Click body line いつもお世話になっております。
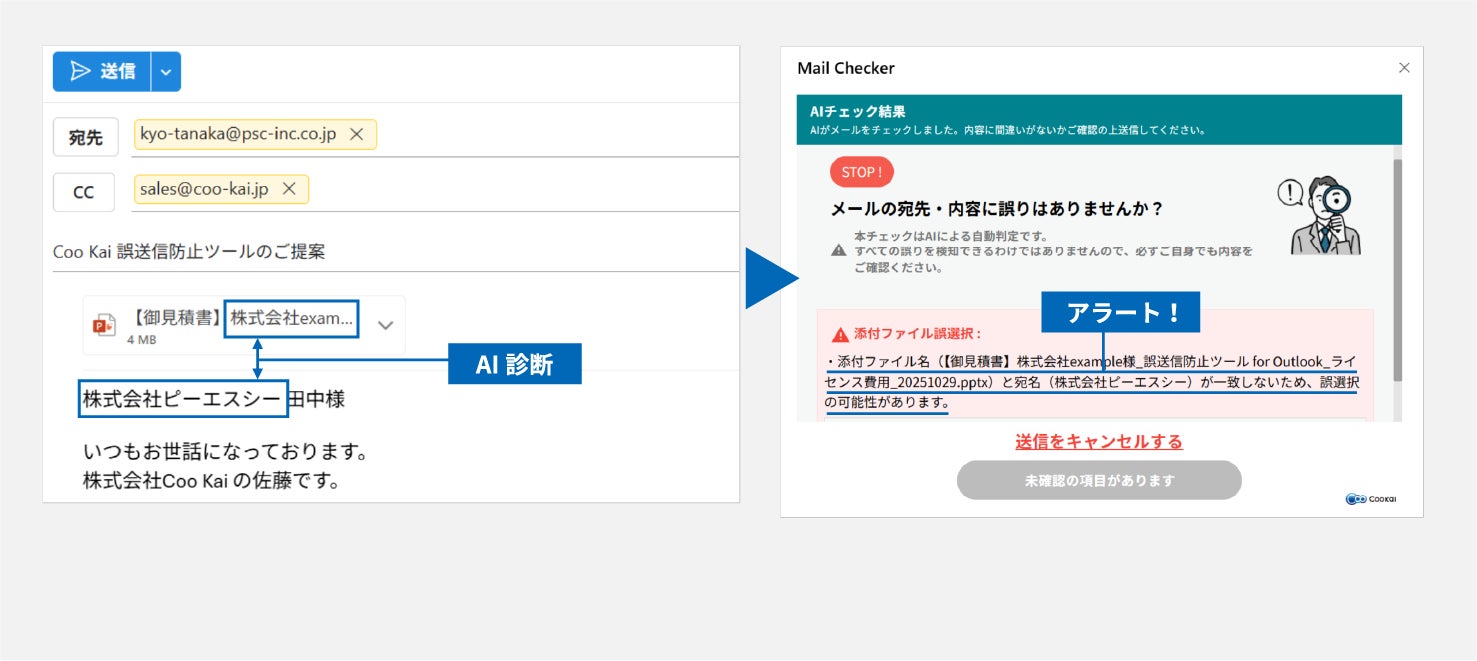The image size is (1477, 661). 227,453
